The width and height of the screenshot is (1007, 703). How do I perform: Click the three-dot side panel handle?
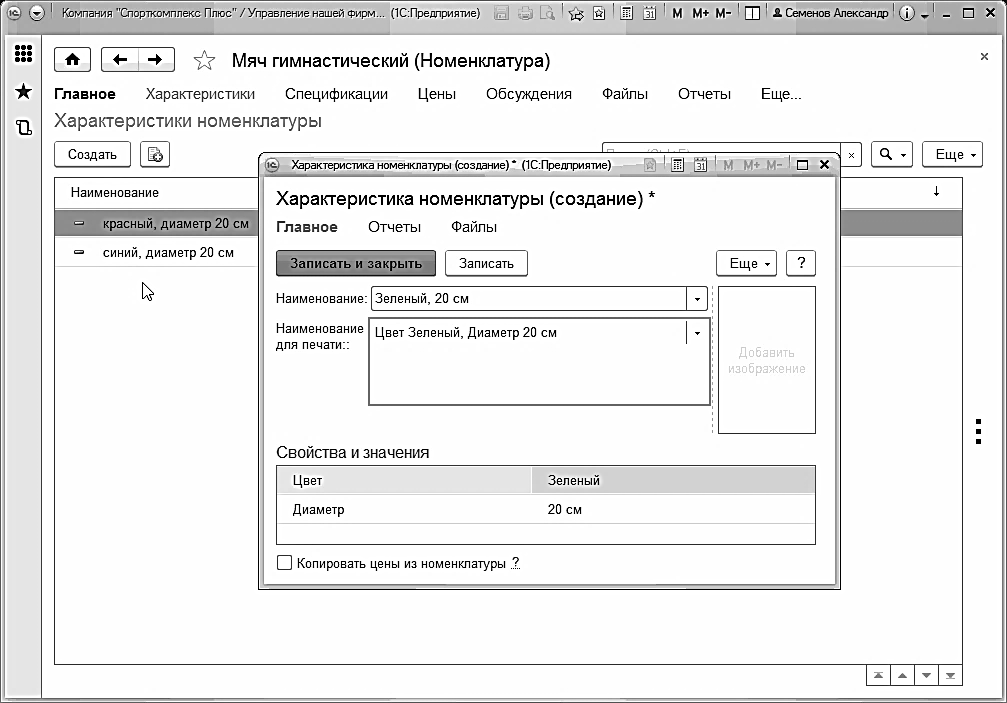(x=978, y=431)
